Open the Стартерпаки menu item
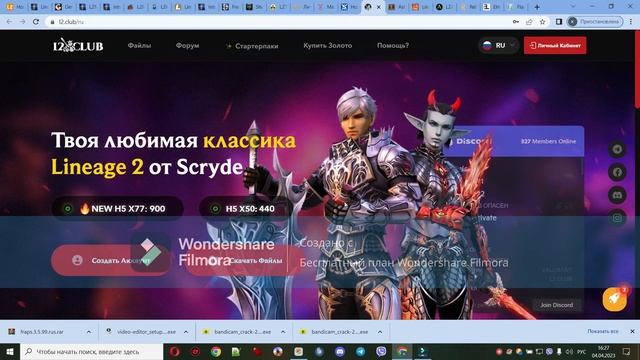Screen dimensions: 640x360 252,46
